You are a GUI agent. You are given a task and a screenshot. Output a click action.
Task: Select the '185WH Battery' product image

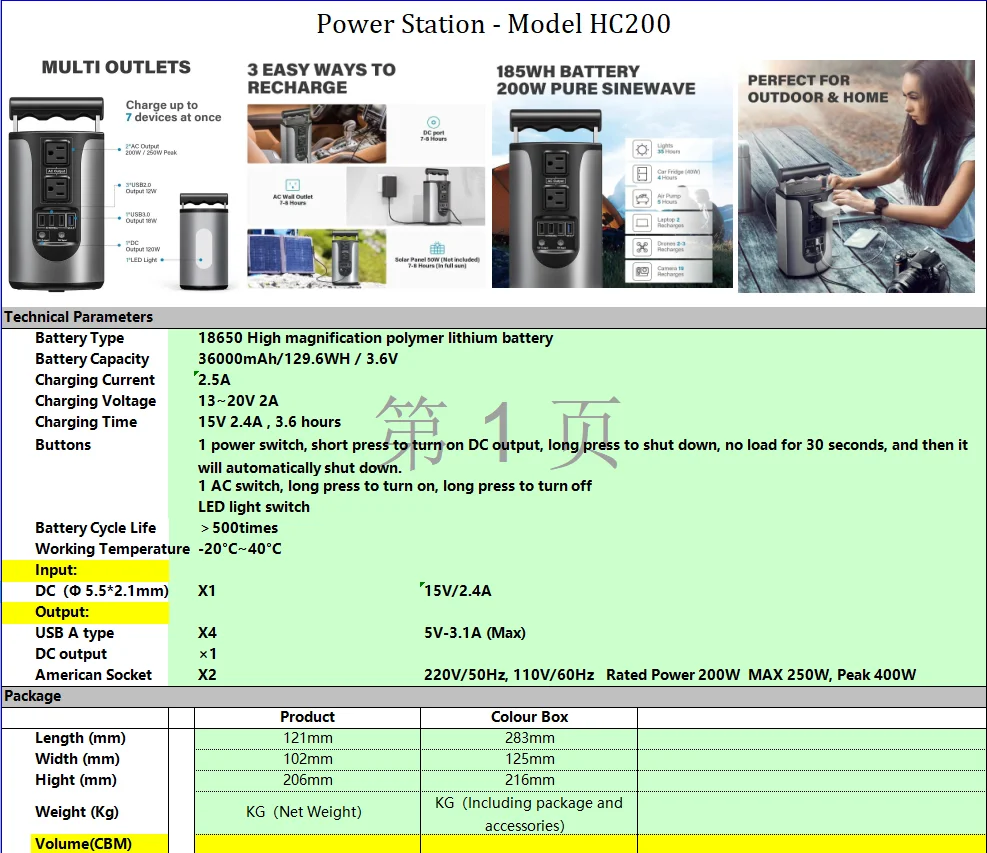[x=612, y=174]
